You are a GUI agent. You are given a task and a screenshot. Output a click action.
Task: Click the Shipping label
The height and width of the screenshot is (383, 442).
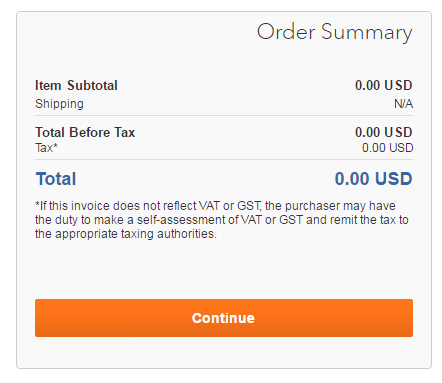[x=59, y=104]
